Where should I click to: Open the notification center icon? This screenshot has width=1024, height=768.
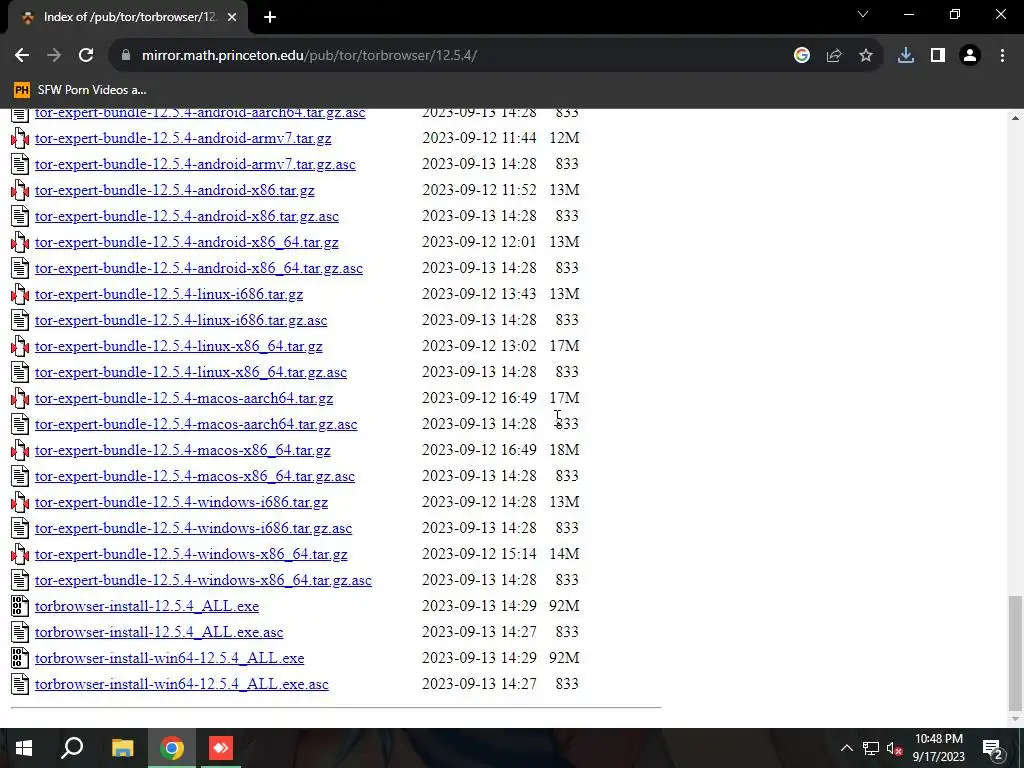(993, 748)
